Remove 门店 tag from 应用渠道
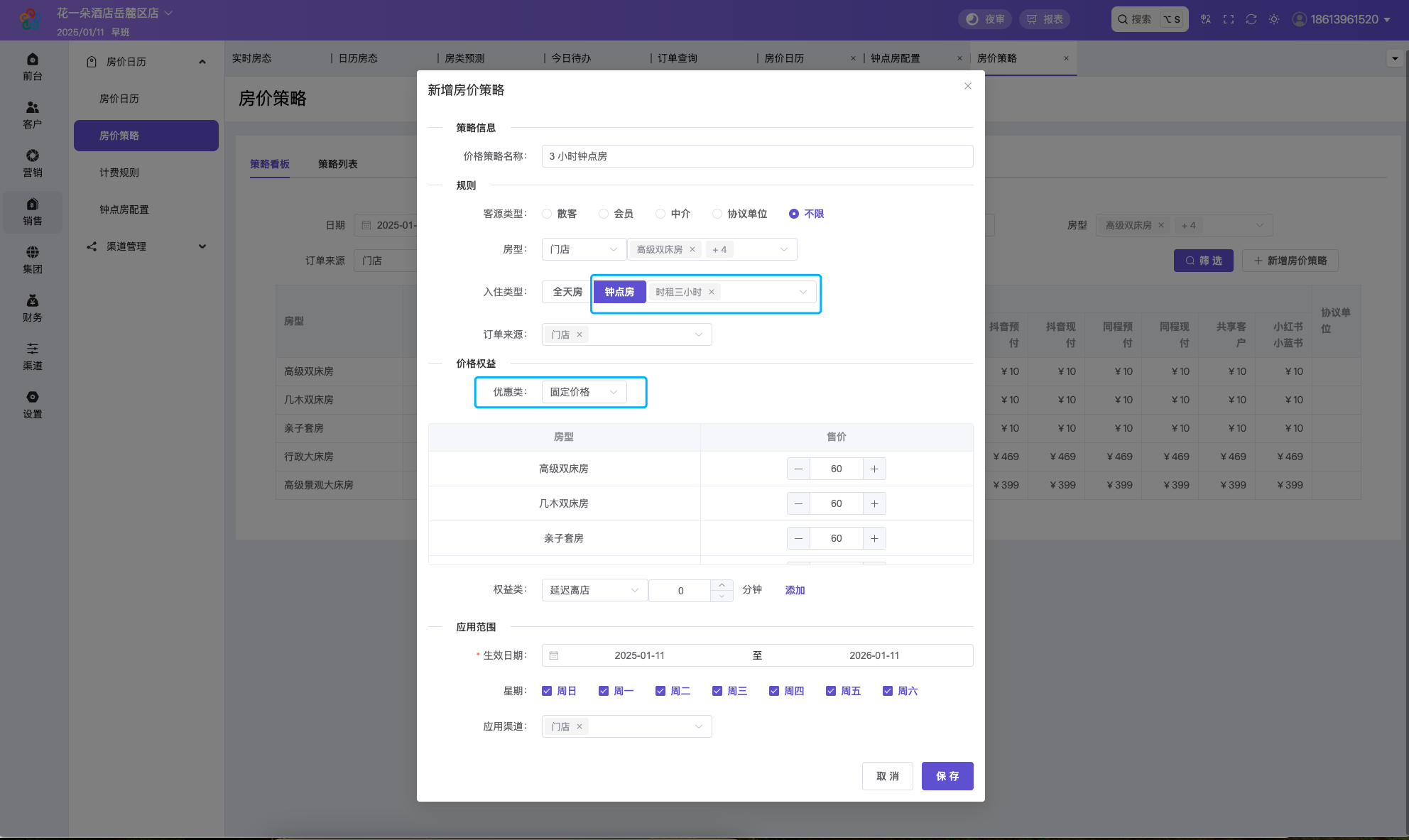Image resolution: width=1409 pixels, height=840 pixels. (x=580, y=726)
